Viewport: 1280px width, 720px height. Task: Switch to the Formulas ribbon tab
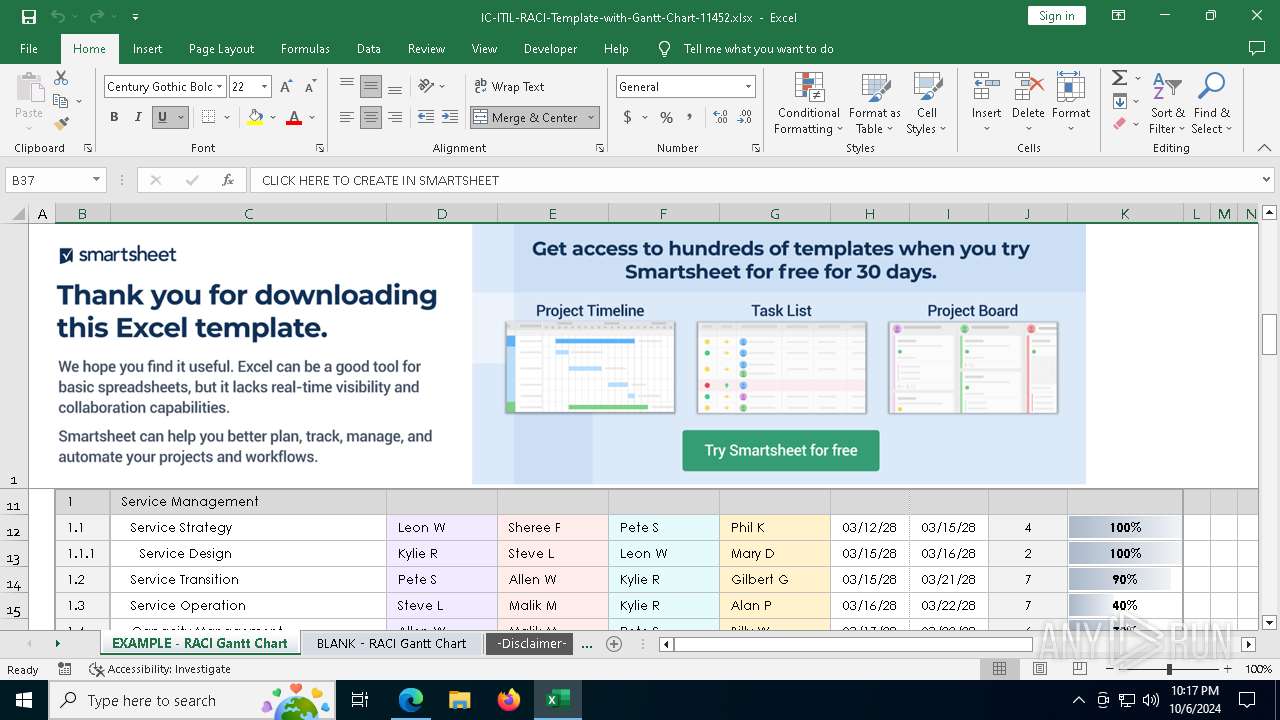[x=305, y=48]
